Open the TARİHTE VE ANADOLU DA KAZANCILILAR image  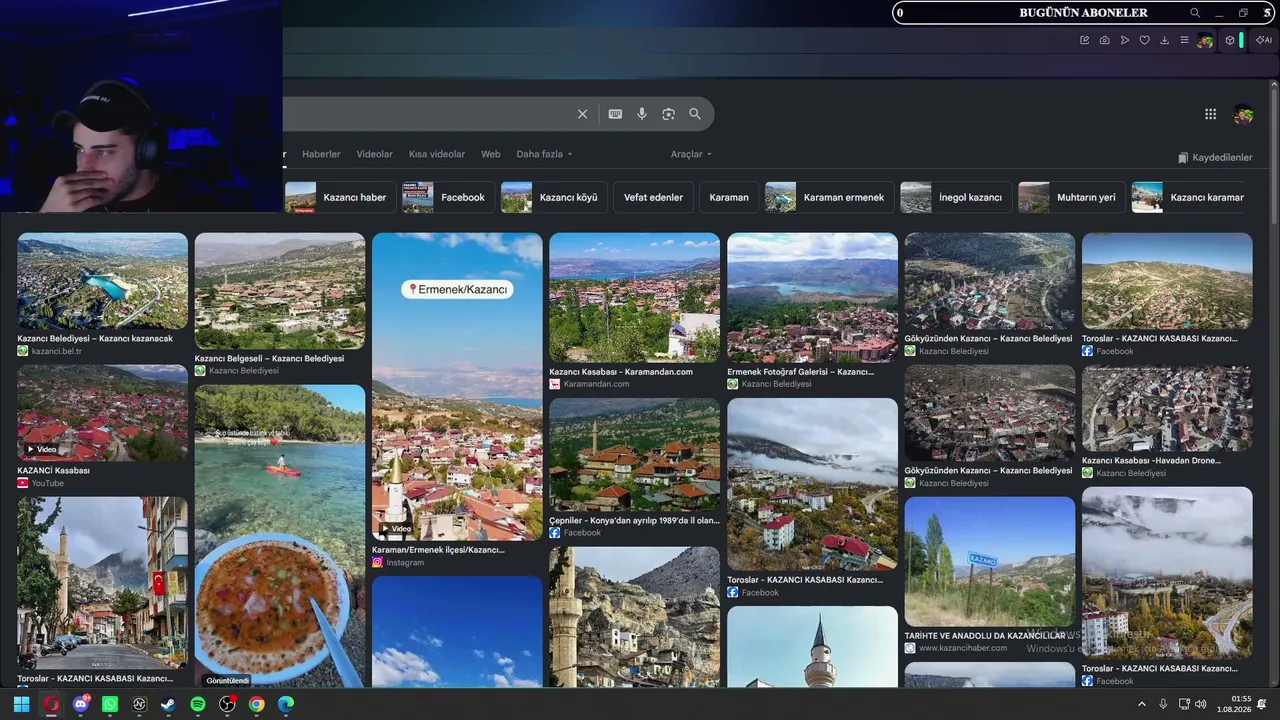coord(990,562)
